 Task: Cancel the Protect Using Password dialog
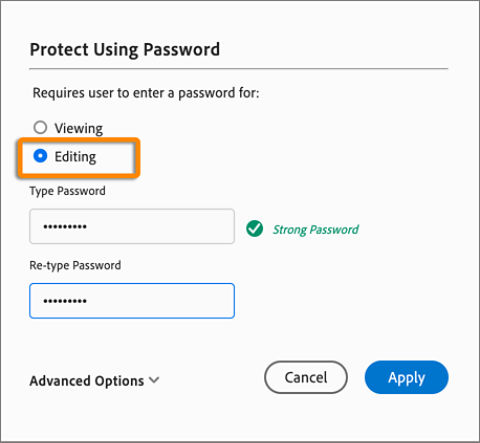pyautogui.click(x=306, y=377)
